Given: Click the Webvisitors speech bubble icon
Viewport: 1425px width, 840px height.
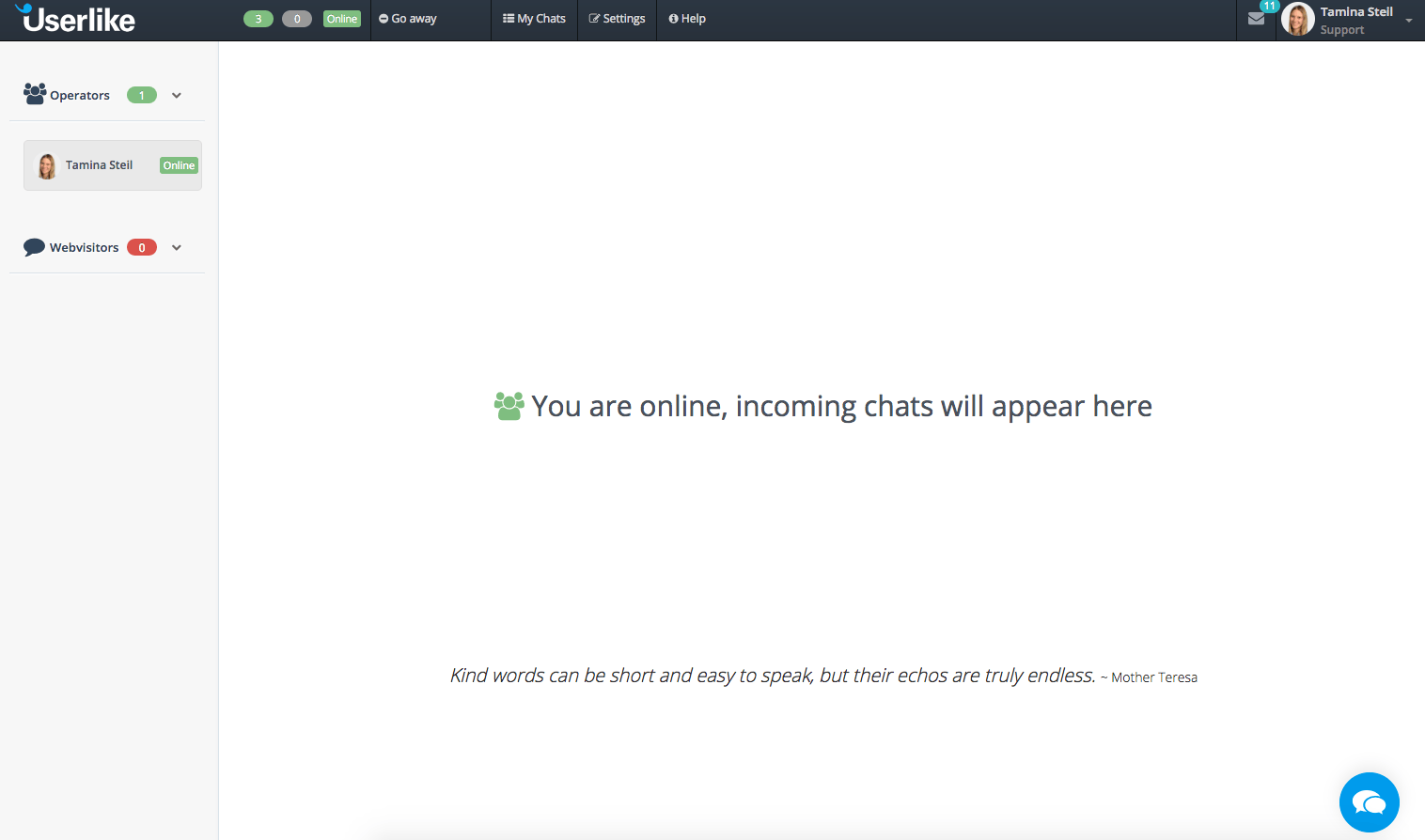Looking at the screenshot, I should coord(35,246).
